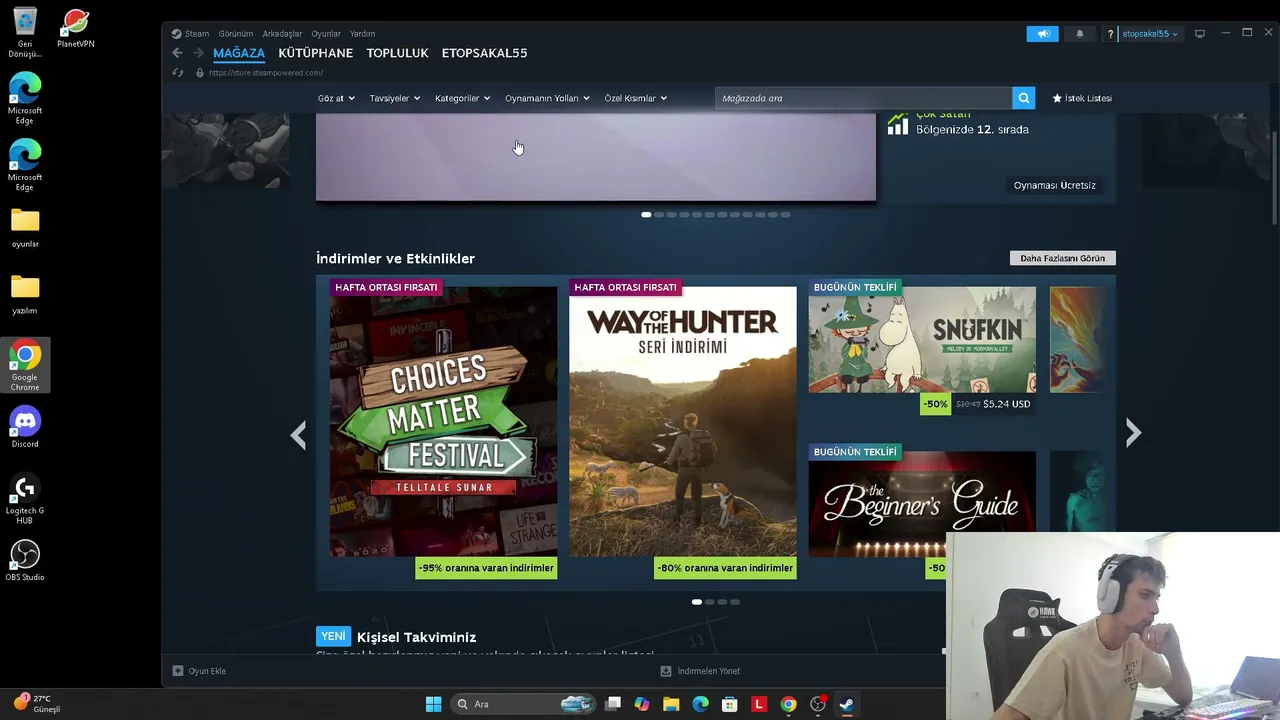Select the Discord desktop shortcut
This screenshot has height=720, width=1280.
point(25,428)
